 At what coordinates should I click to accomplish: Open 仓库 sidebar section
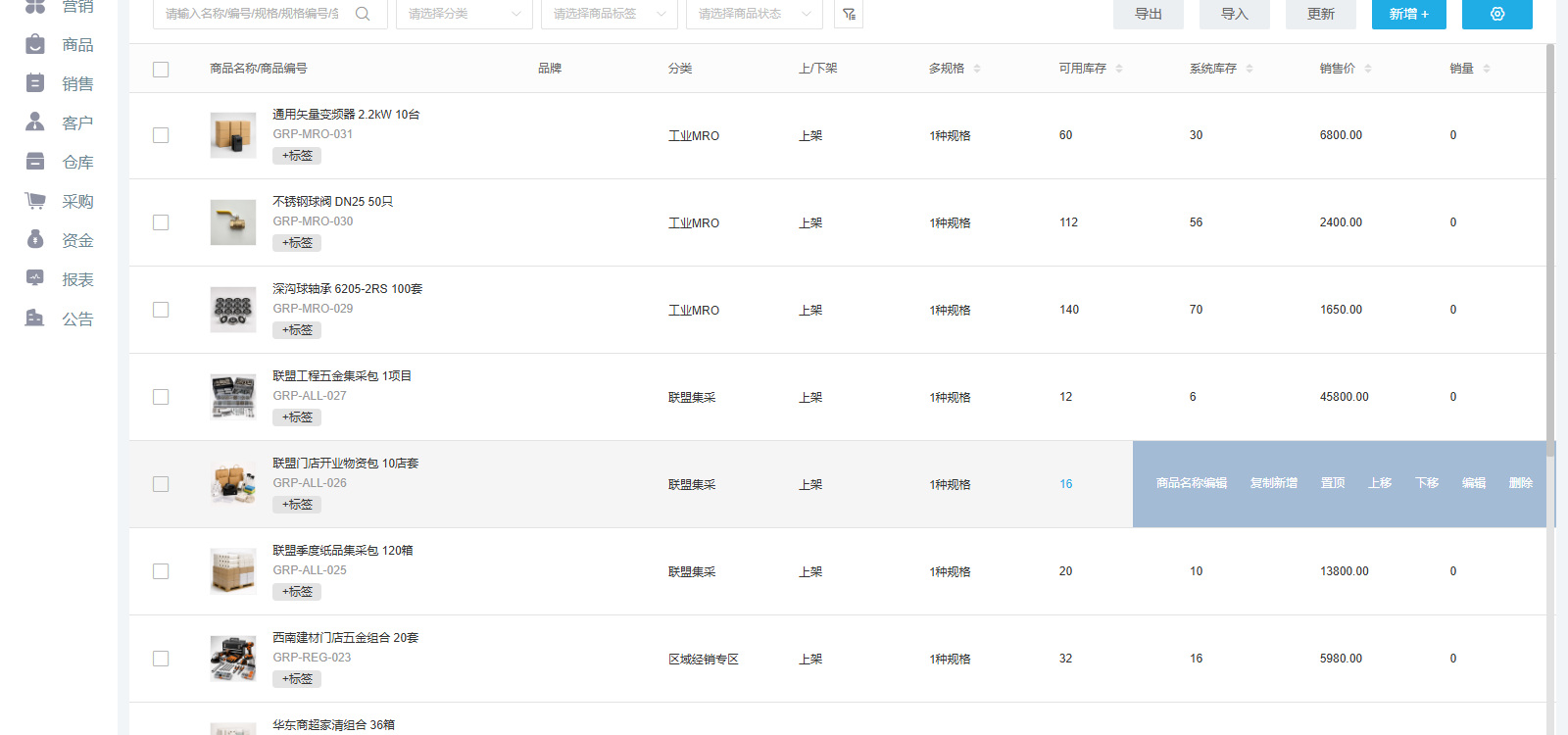[59, 163]
